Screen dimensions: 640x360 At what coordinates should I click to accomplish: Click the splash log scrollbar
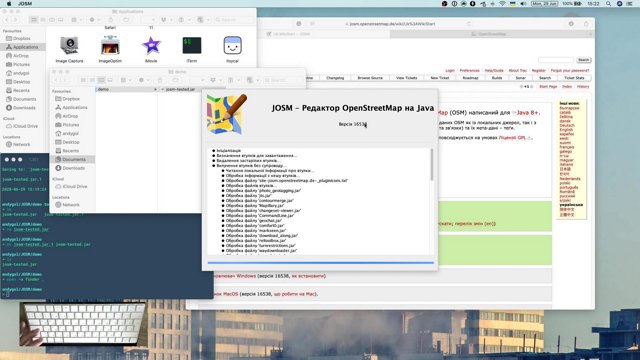pos(432,164)
